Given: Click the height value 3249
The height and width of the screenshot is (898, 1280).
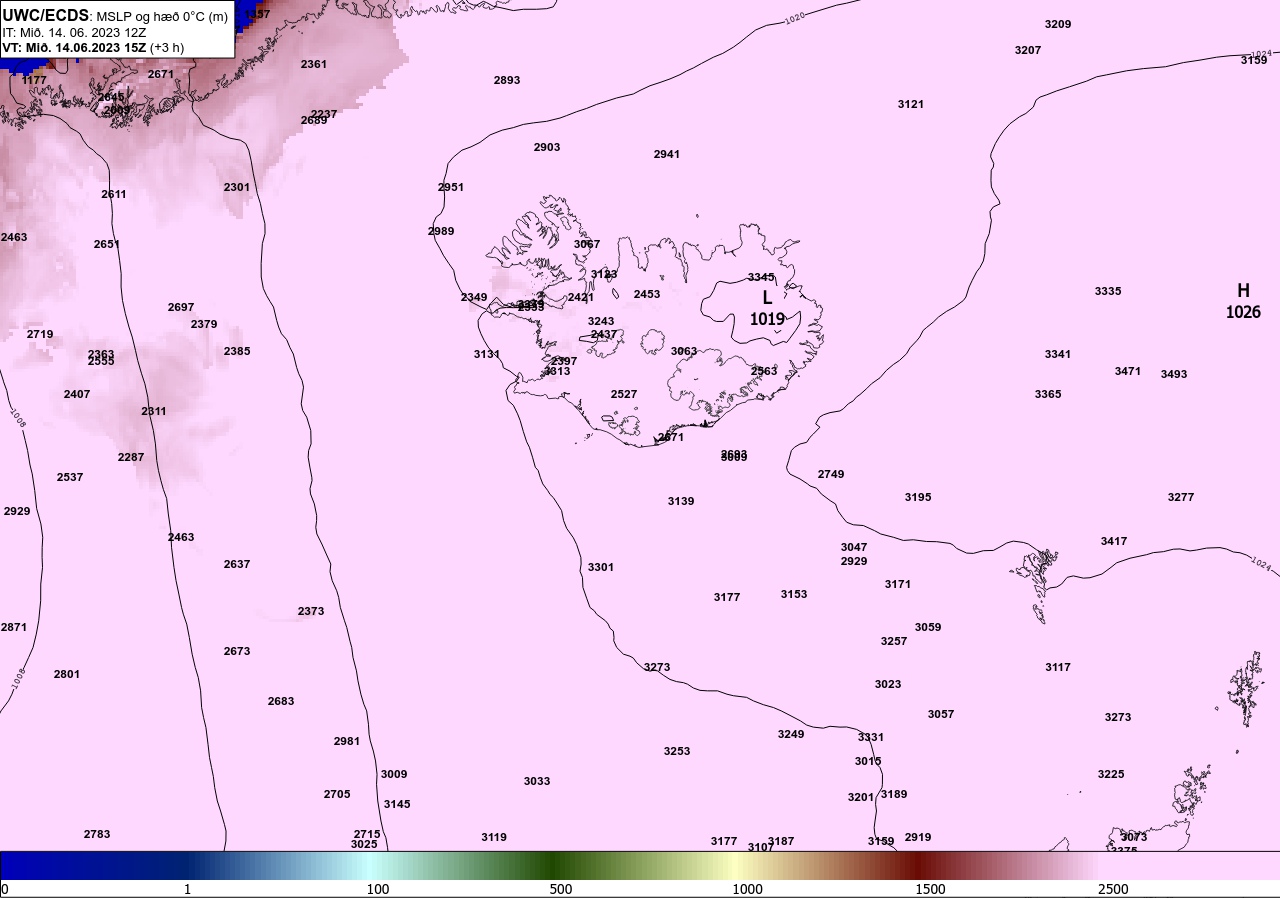Looking at the screenshot, I should [791, 734].
